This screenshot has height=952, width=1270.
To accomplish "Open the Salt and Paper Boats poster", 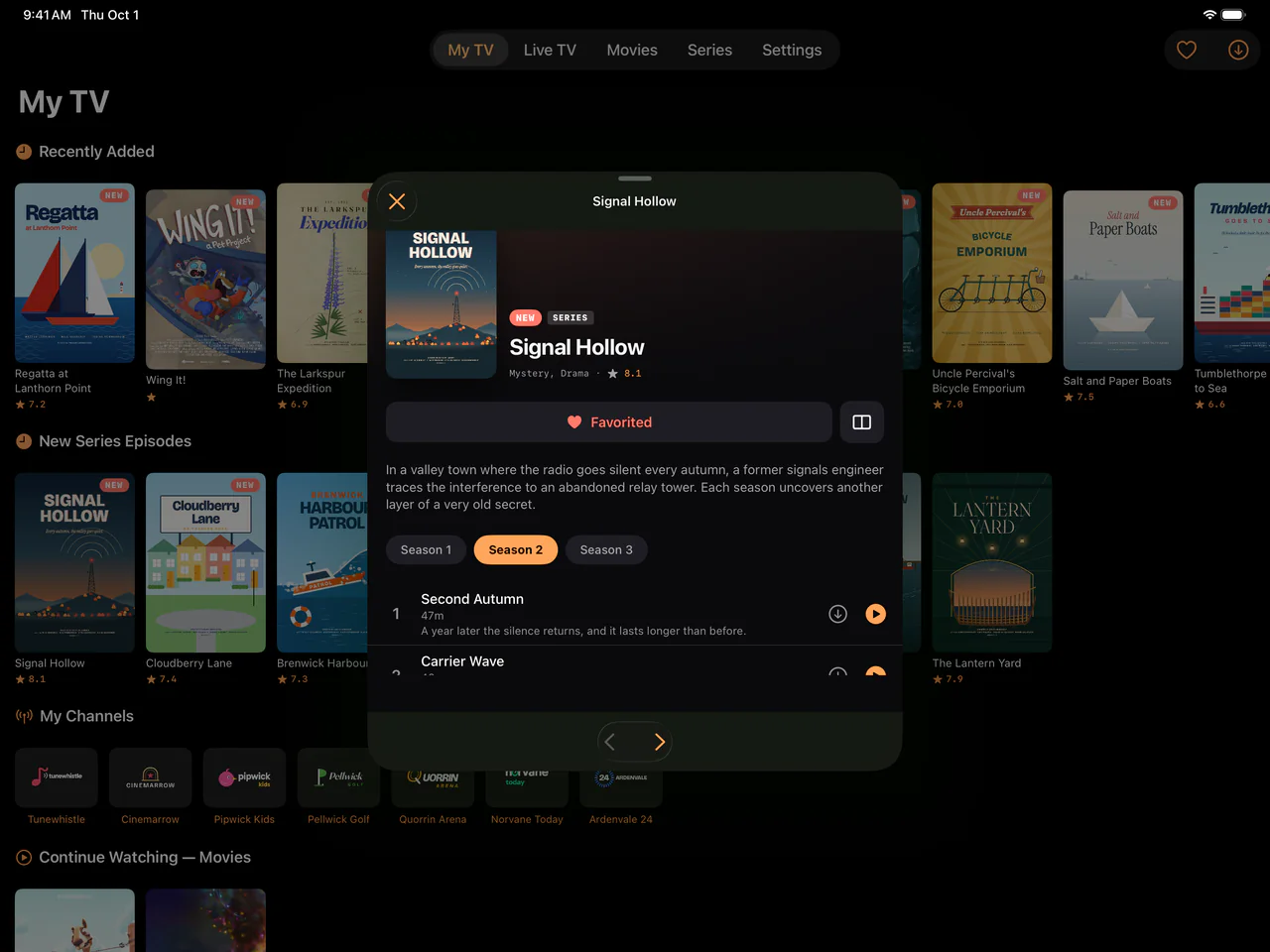I will point(1123,280).
